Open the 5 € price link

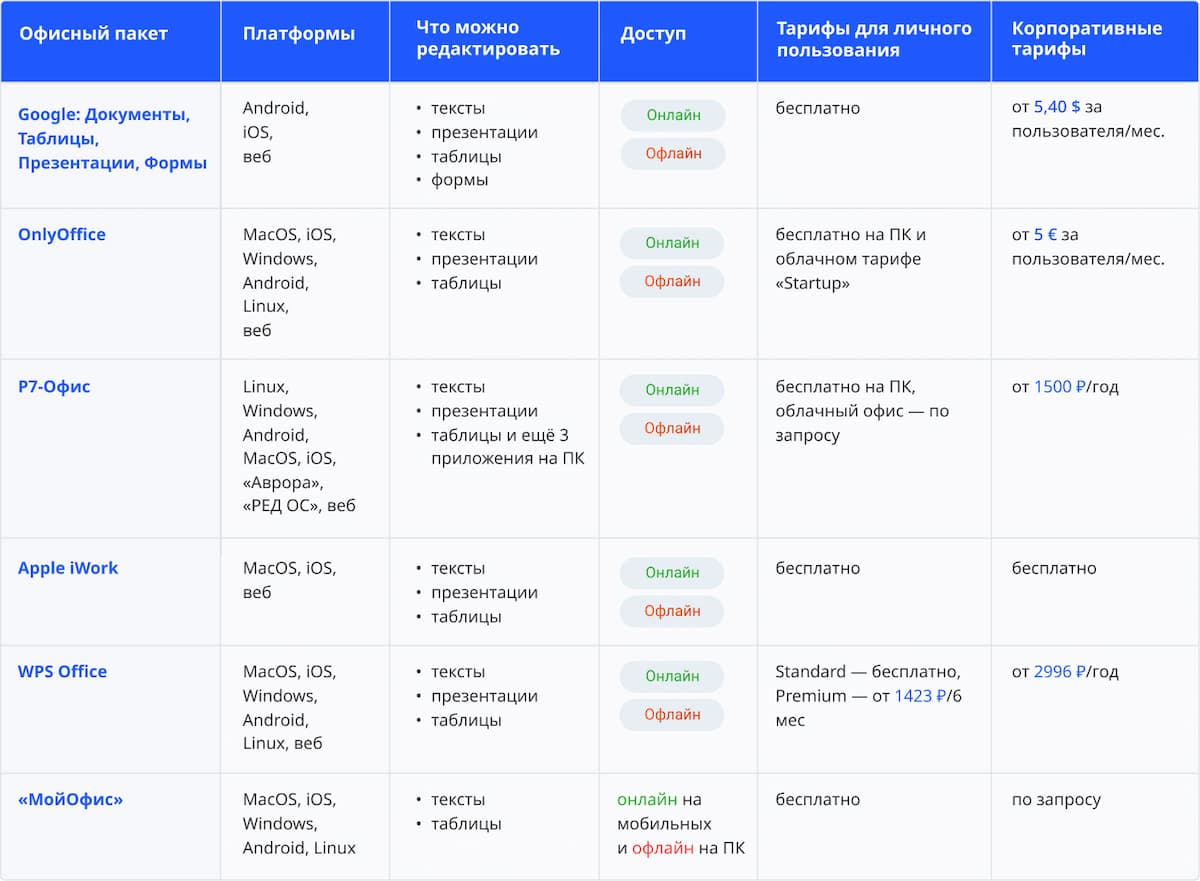click(x=1045, y=235)
